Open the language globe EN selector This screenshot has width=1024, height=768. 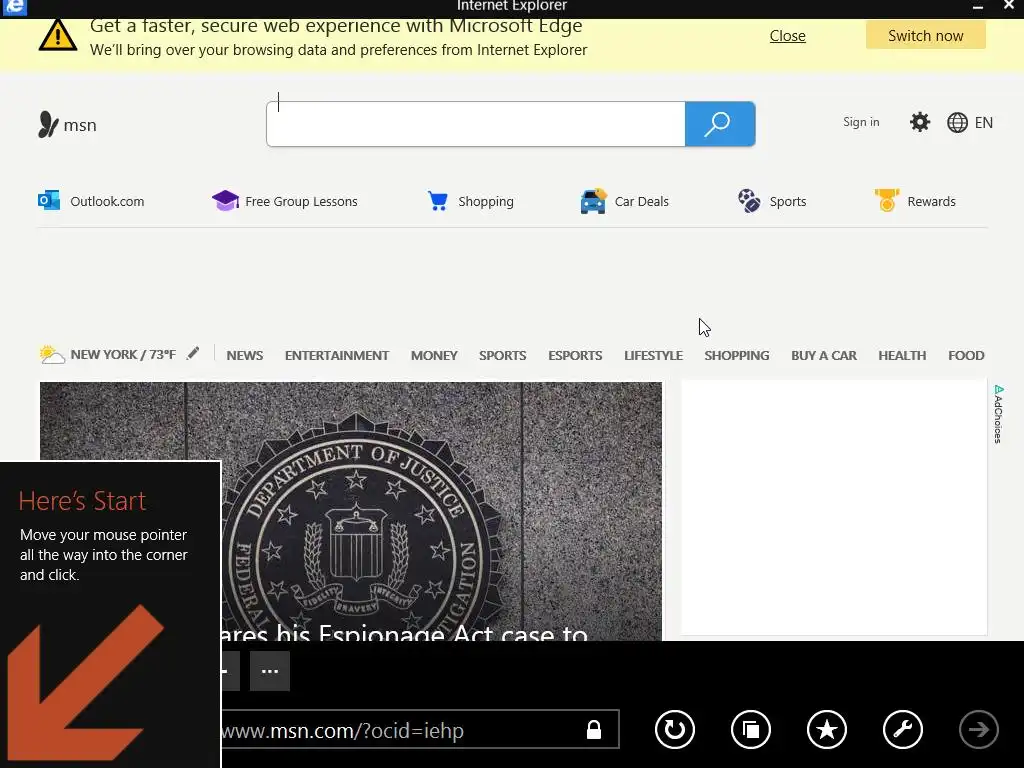(x=970, y=123)
